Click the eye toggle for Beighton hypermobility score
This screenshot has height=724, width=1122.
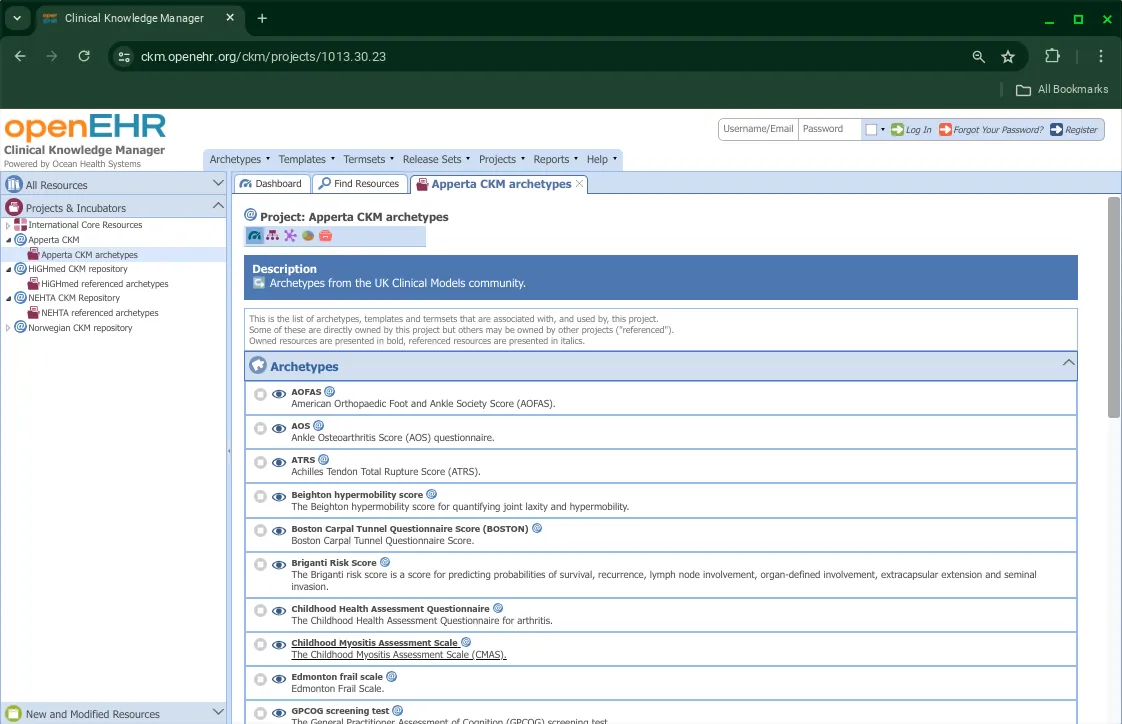point(279,496)
